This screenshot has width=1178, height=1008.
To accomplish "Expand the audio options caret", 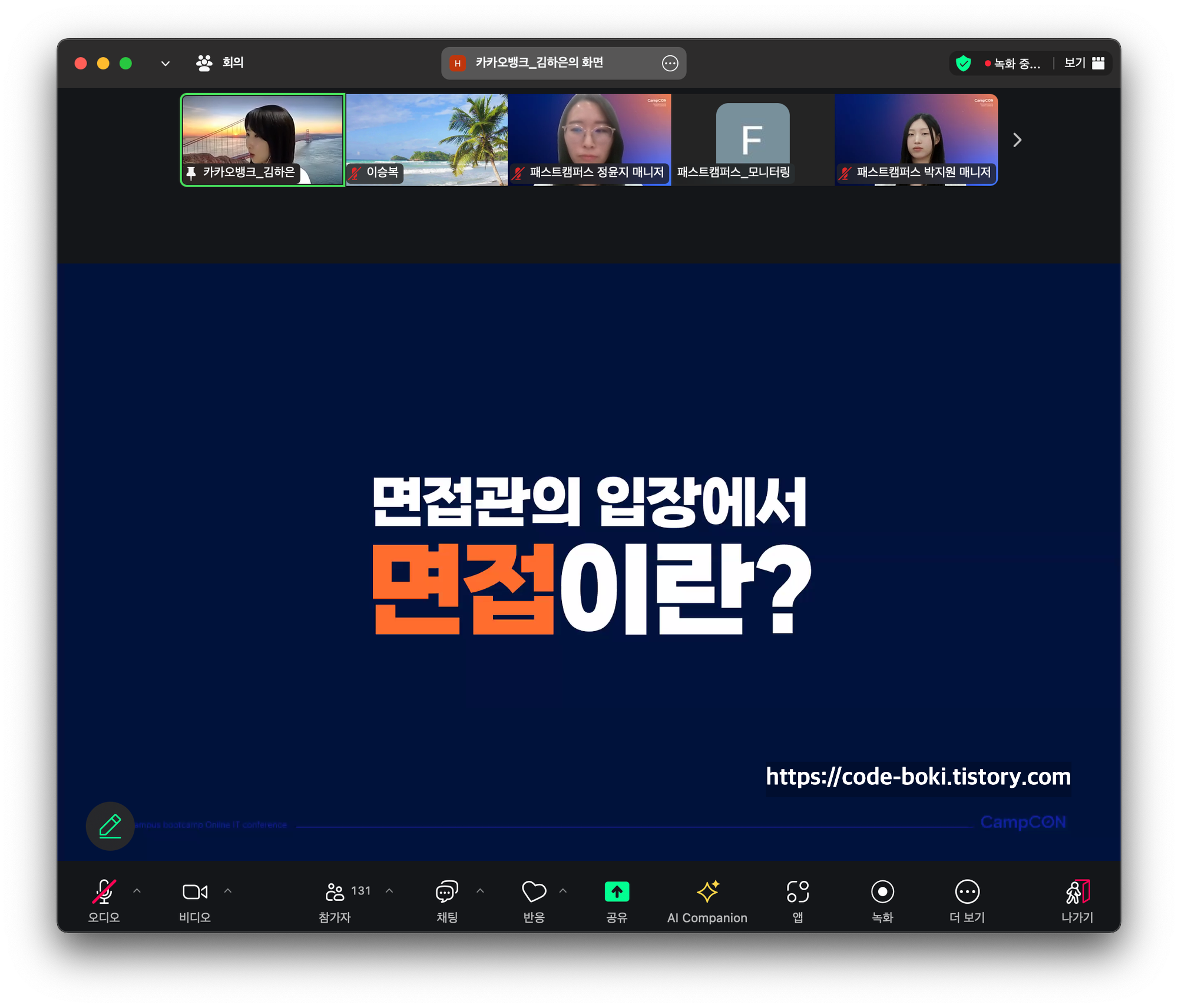I will coord(137,891).
